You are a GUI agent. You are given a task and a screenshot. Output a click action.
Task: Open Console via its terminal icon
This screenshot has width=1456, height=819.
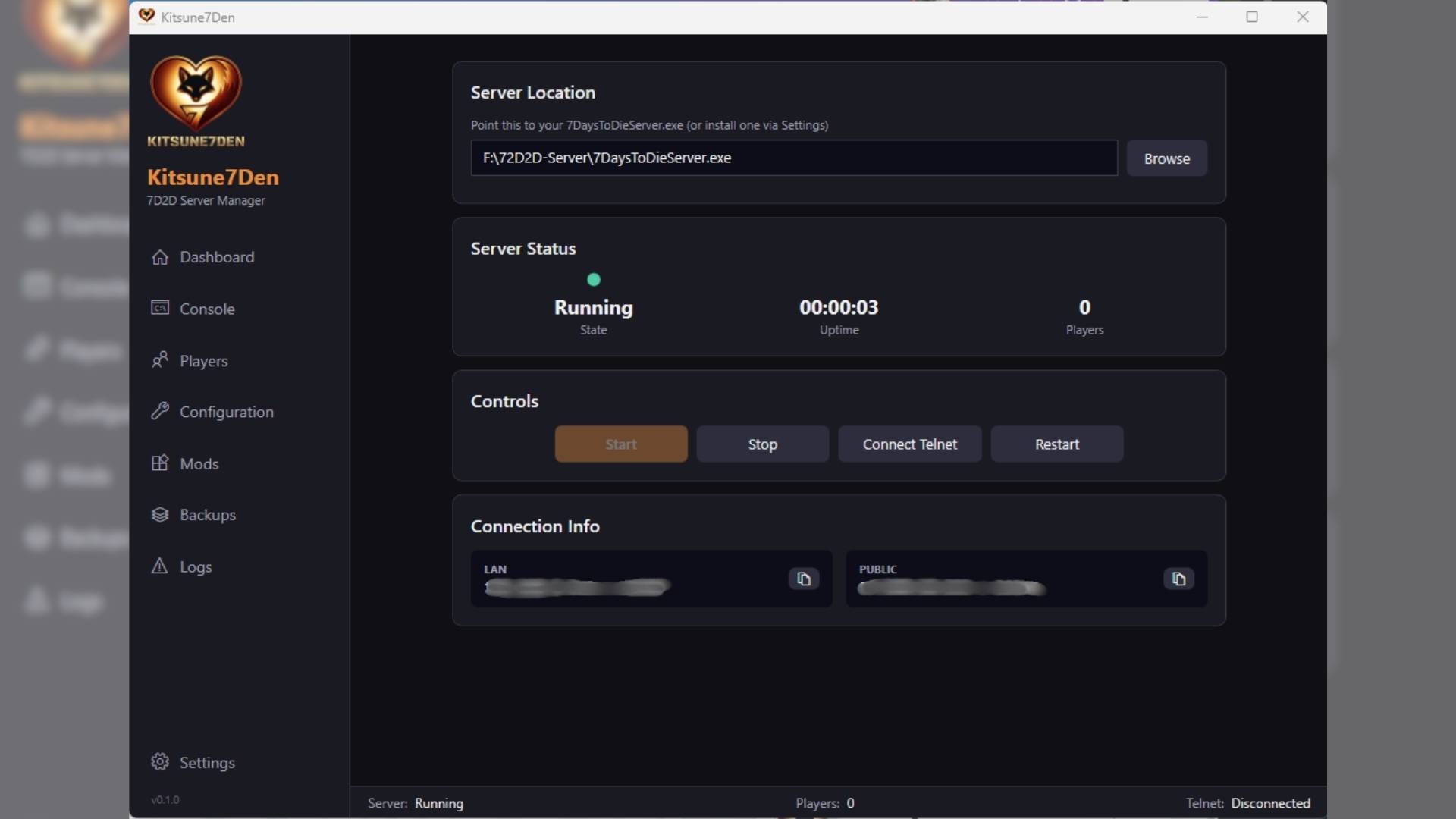pyautogui.click(x=159, y=308)
